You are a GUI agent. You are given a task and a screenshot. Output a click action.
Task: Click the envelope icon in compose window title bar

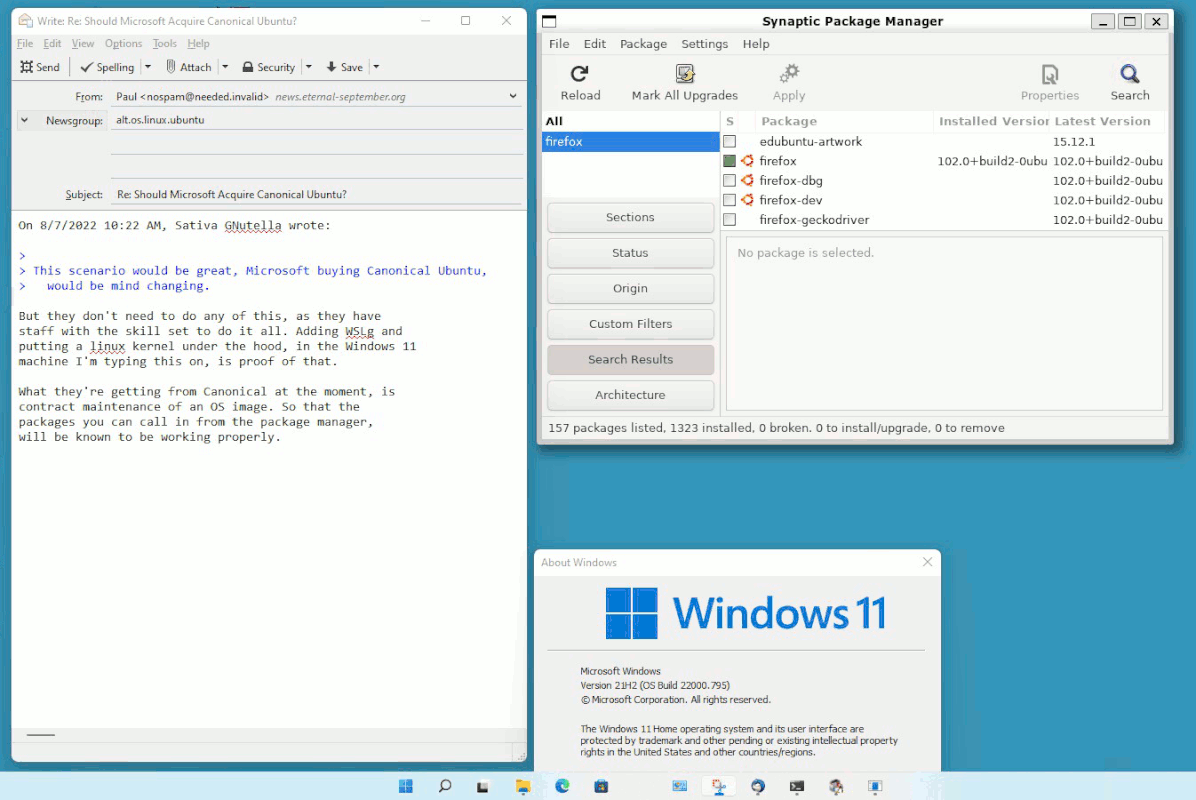point(25,21)
